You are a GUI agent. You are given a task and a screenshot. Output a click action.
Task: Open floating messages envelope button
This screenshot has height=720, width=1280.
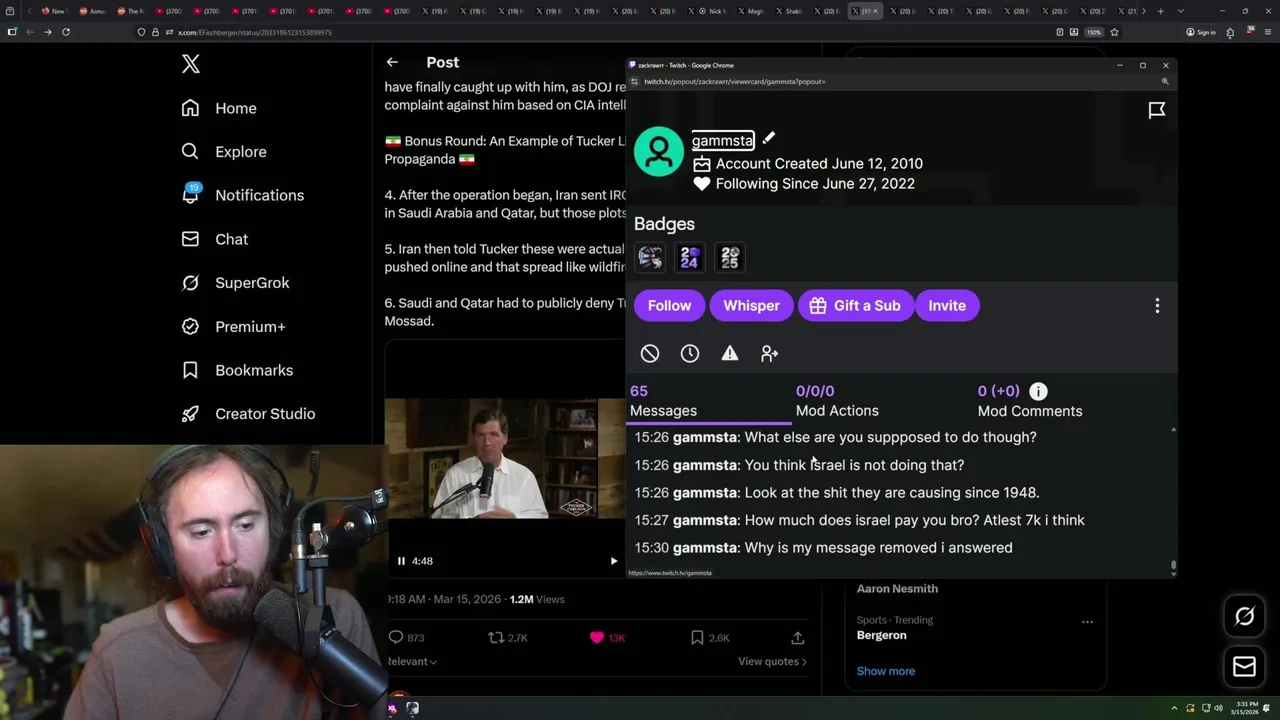[1244, 666]
